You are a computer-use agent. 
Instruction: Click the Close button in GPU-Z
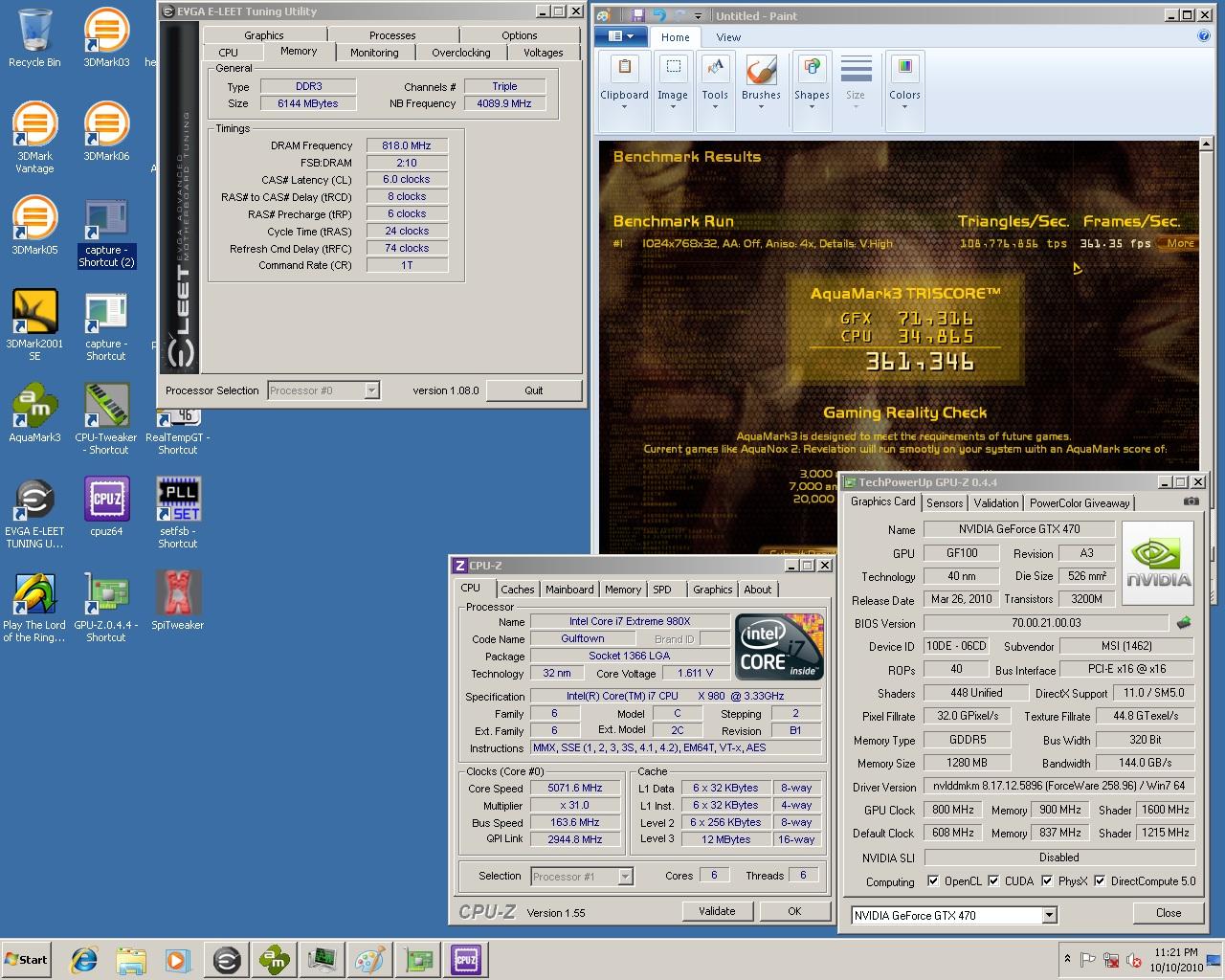[1168, 913]
